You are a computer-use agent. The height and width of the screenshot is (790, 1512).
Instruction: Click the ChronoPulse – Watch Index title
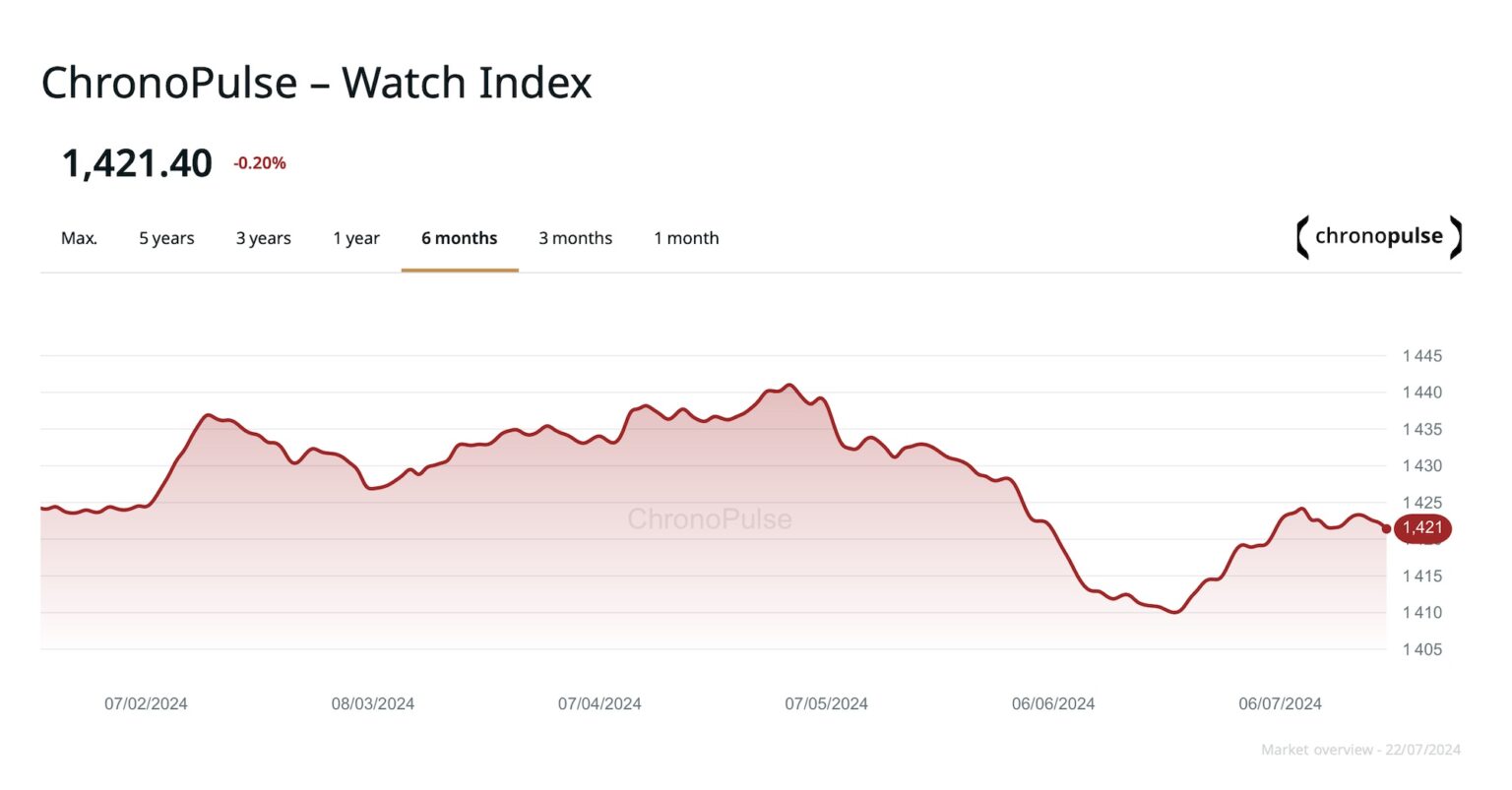[316, 82]
